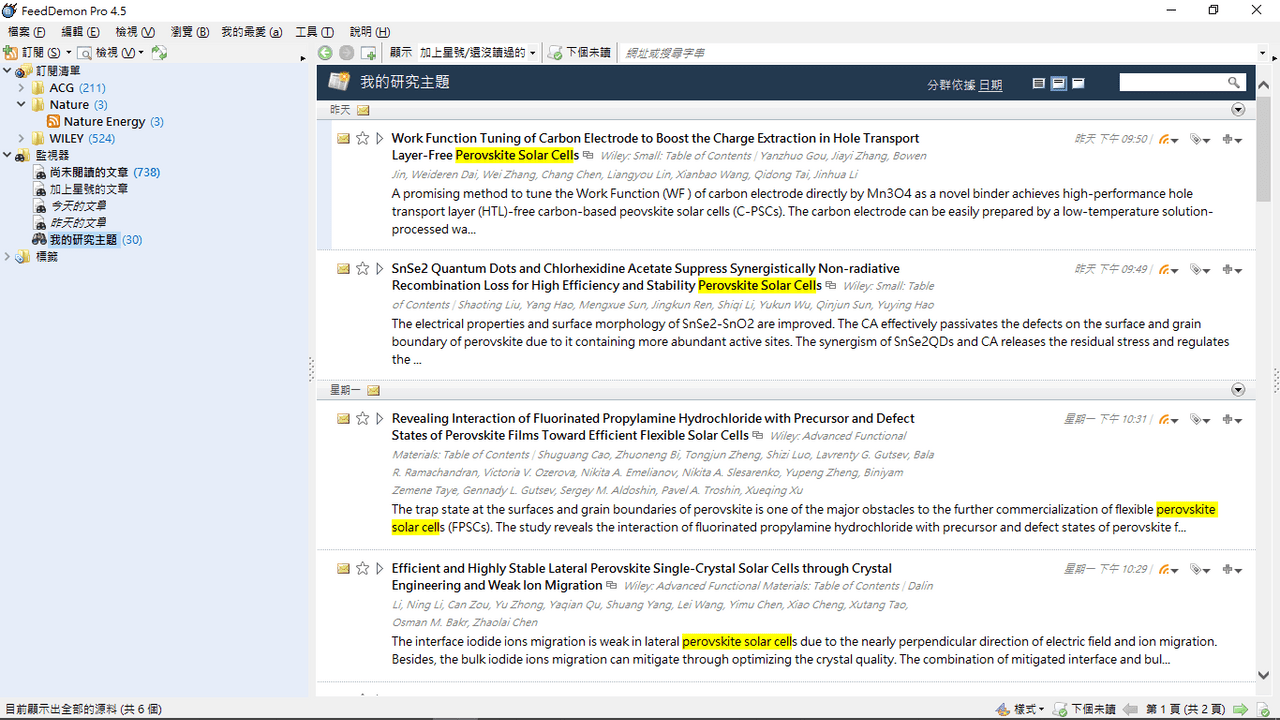The height and width of the screenshot is (720, 1280).
Task: Open the 工具 menu
Action: point(314,32)
